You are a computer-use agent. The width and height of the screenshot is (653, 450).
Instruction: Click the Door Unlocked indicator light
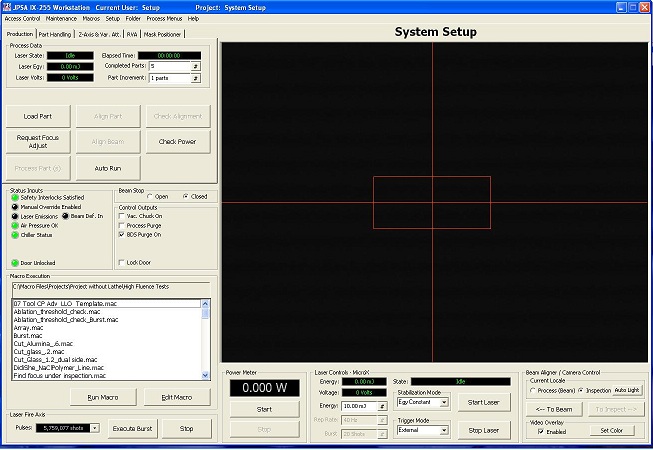pos(15,263)
